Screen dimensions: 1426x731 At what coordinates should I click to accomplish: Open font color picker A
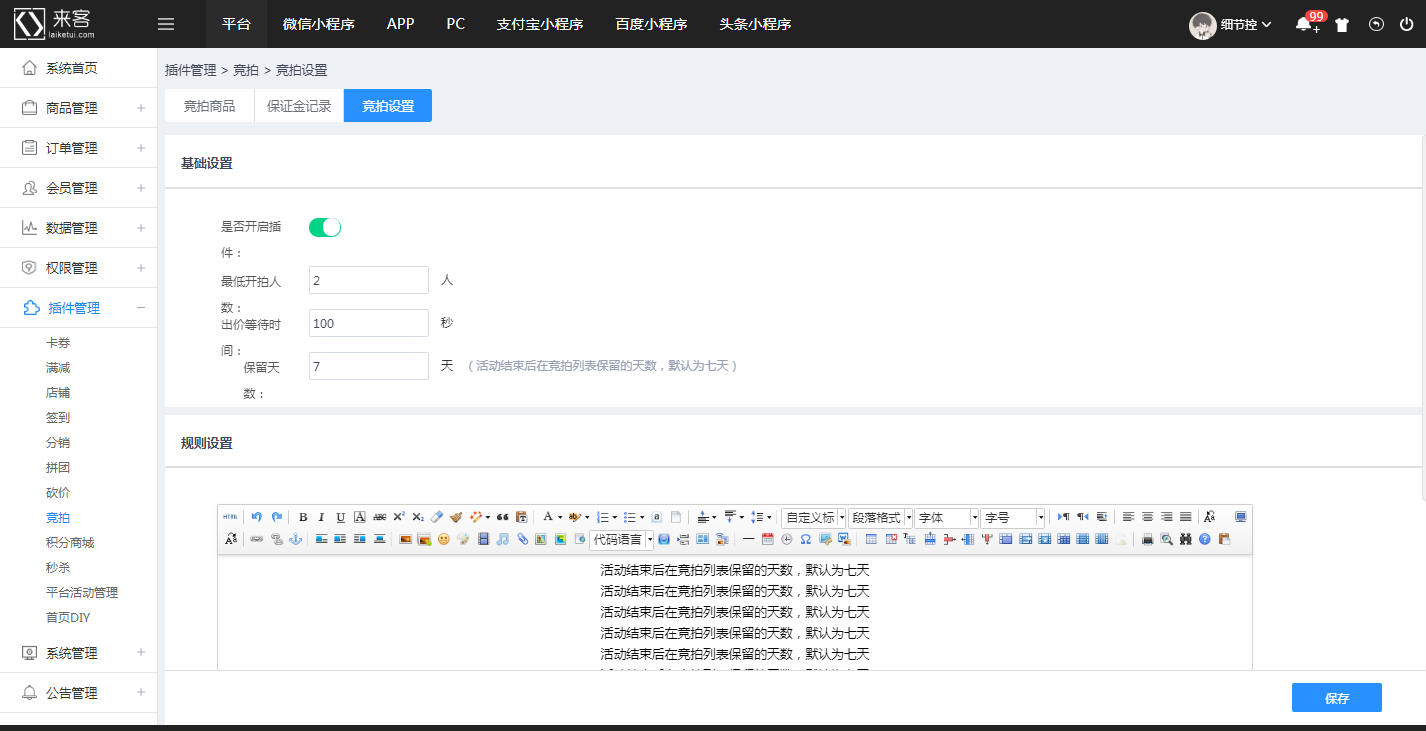pyautogui.click(x=549, y=517)
